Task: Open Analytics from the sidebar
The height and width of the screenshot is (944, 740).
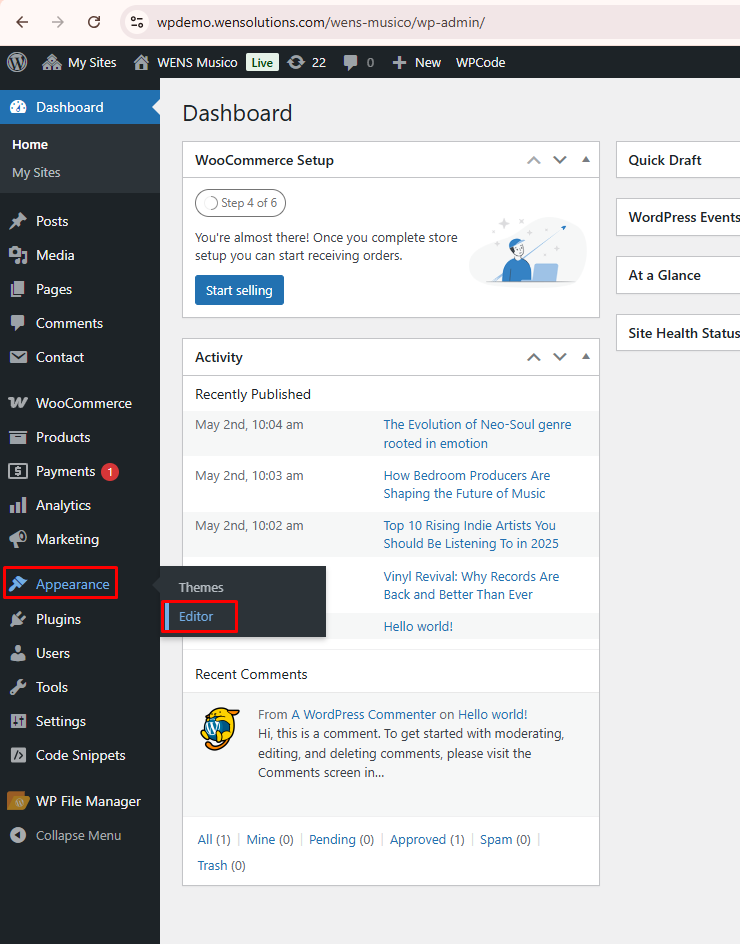Action: click(80, 505)
